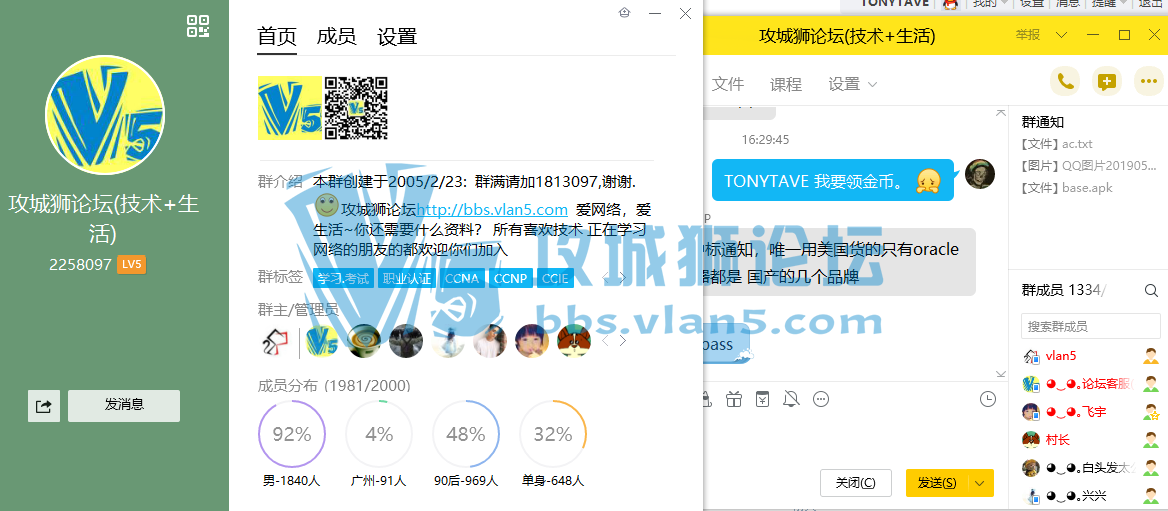Click the orange LV5 level badge
The width and height of the screenshot is (1168, 511).
click(131, 264)
